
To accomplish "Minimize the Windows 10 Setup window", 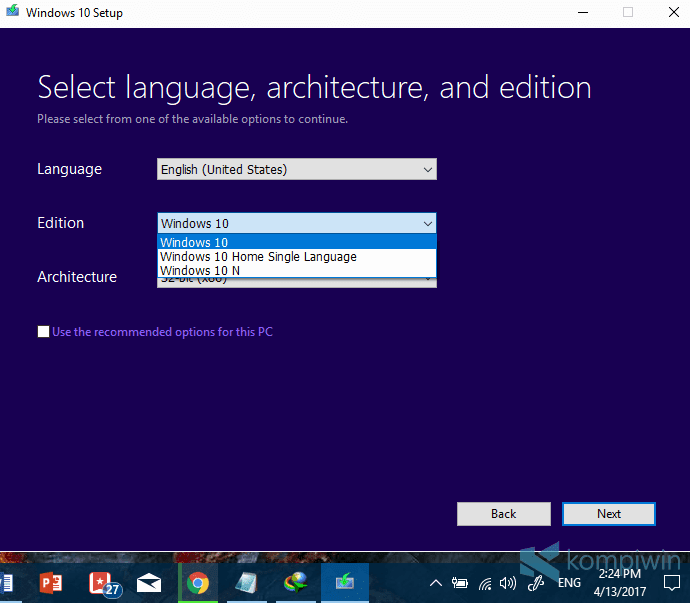I will [x=583, y=12].
